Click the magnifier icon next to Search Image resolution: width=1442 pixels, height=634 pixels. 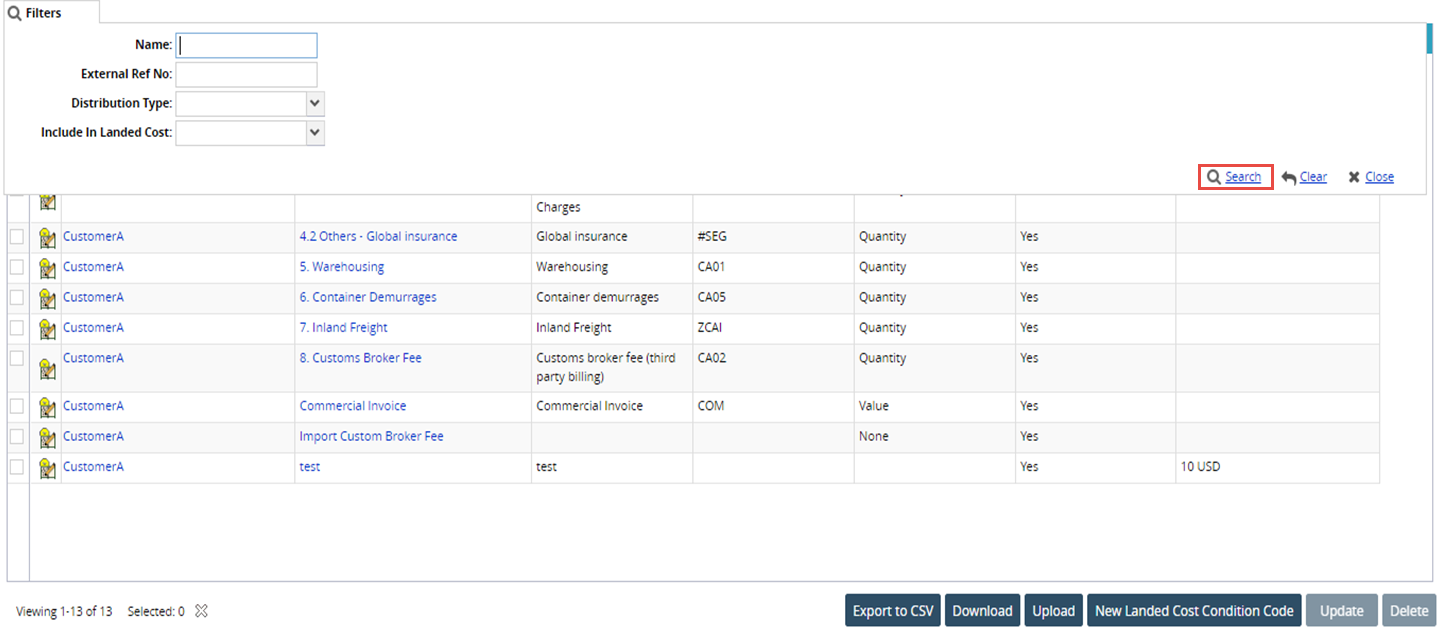pos(1213,177)
